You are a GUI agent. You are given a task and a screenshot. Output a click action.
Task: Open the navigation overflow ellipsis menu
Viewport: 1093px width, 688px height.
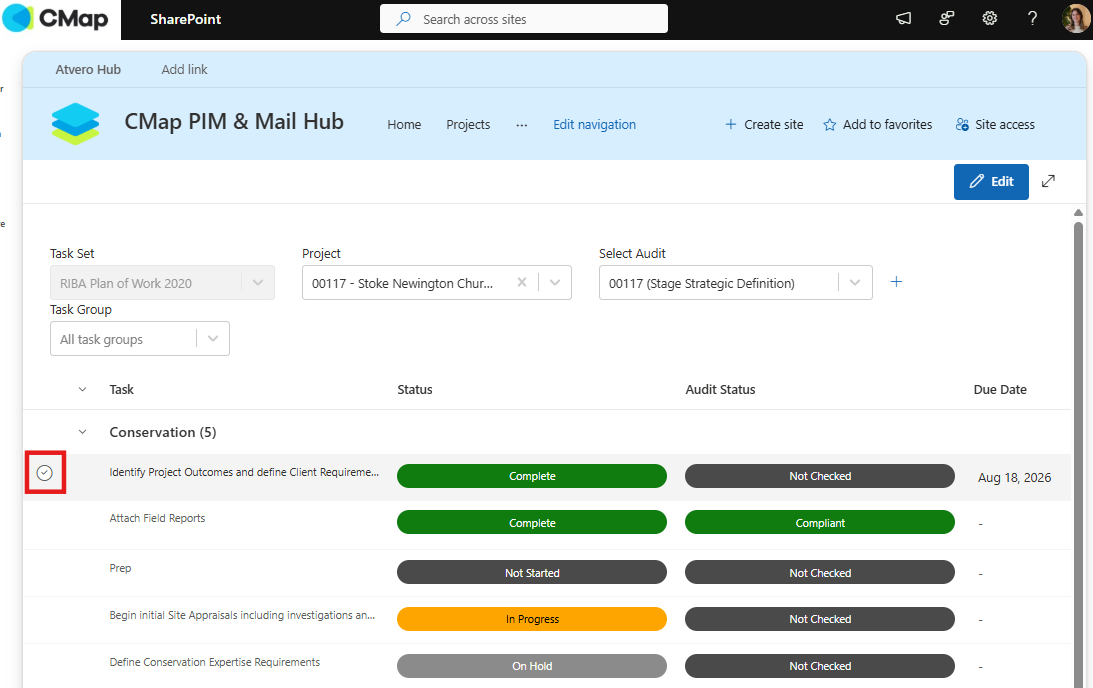(521, 125)
